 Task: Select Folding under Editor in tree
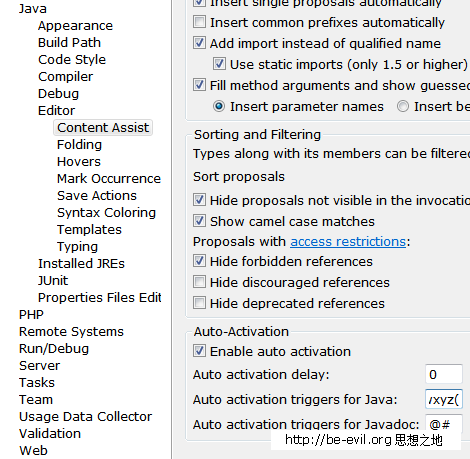point(79,145)
